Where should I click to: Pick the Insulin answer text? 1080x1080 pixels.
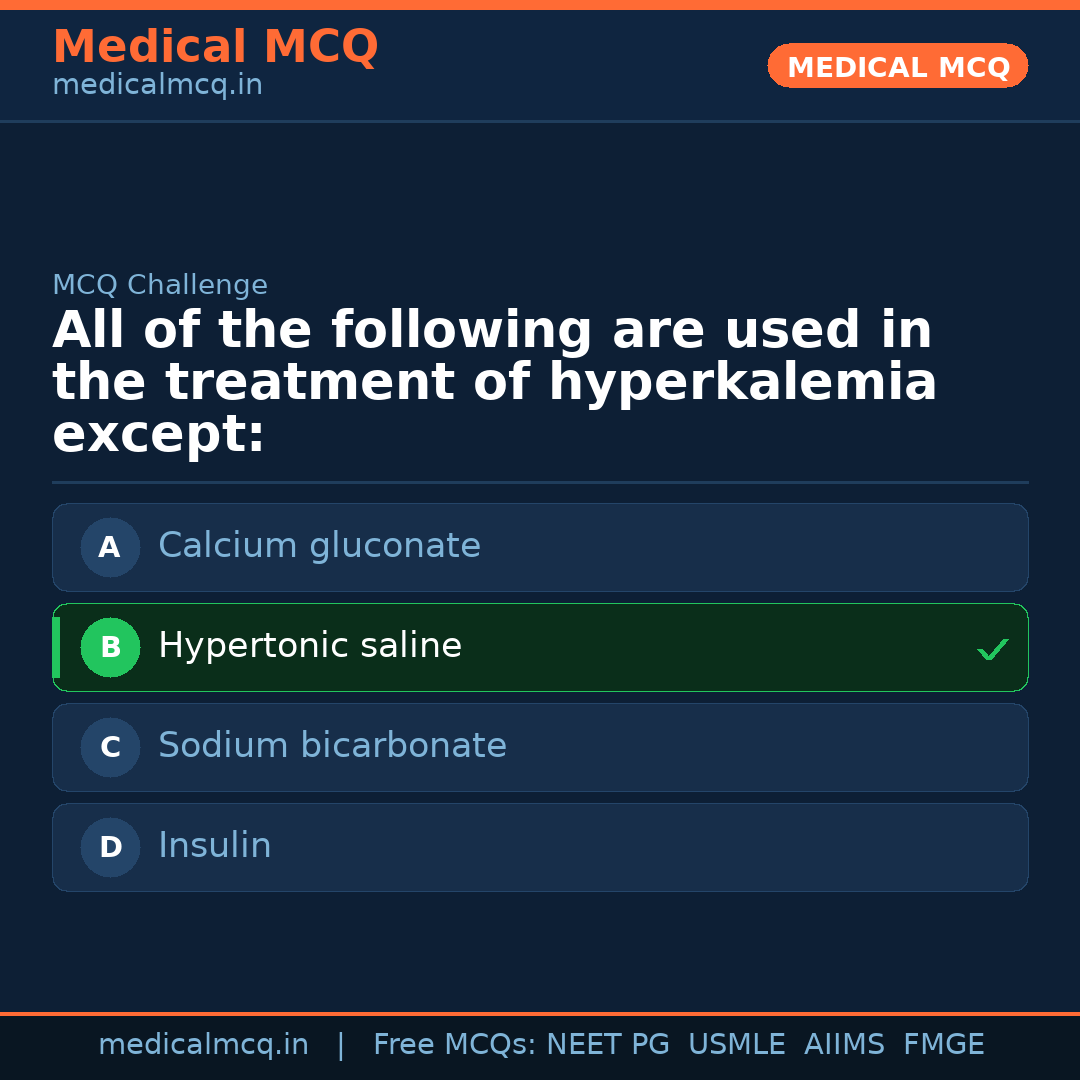215,846
